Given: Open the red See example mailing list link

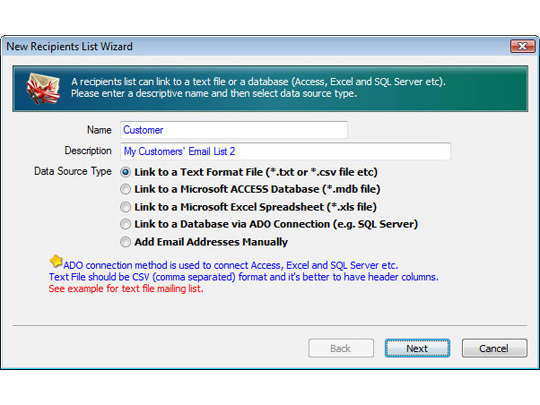Looking at the screenshot, I should 126,289.
